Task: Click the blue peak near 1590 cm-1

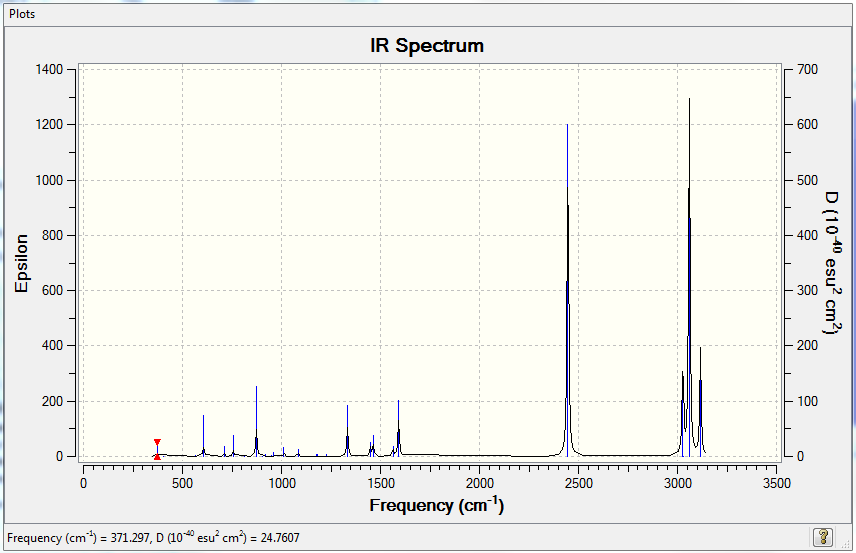Action: [399, 427]
